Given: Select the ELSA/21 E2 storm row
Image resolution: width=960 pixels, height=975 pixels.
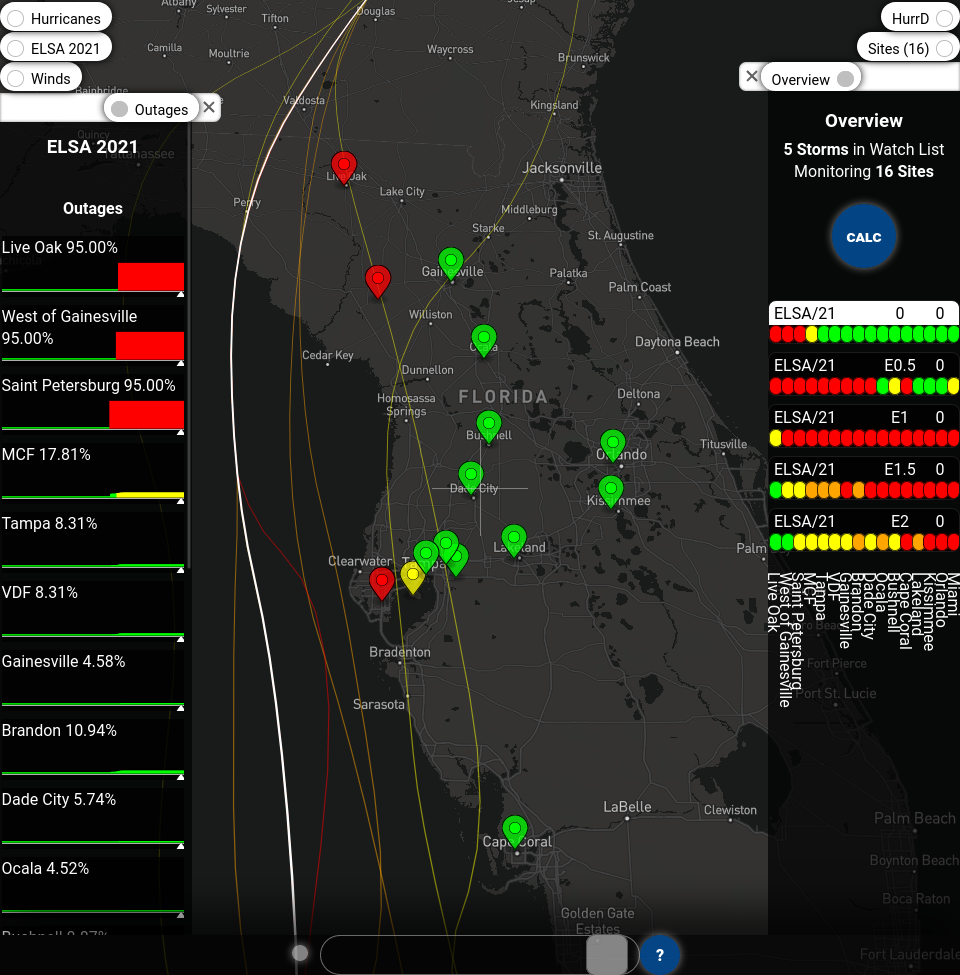Looking at the screenshot, I should coord(864,532).
